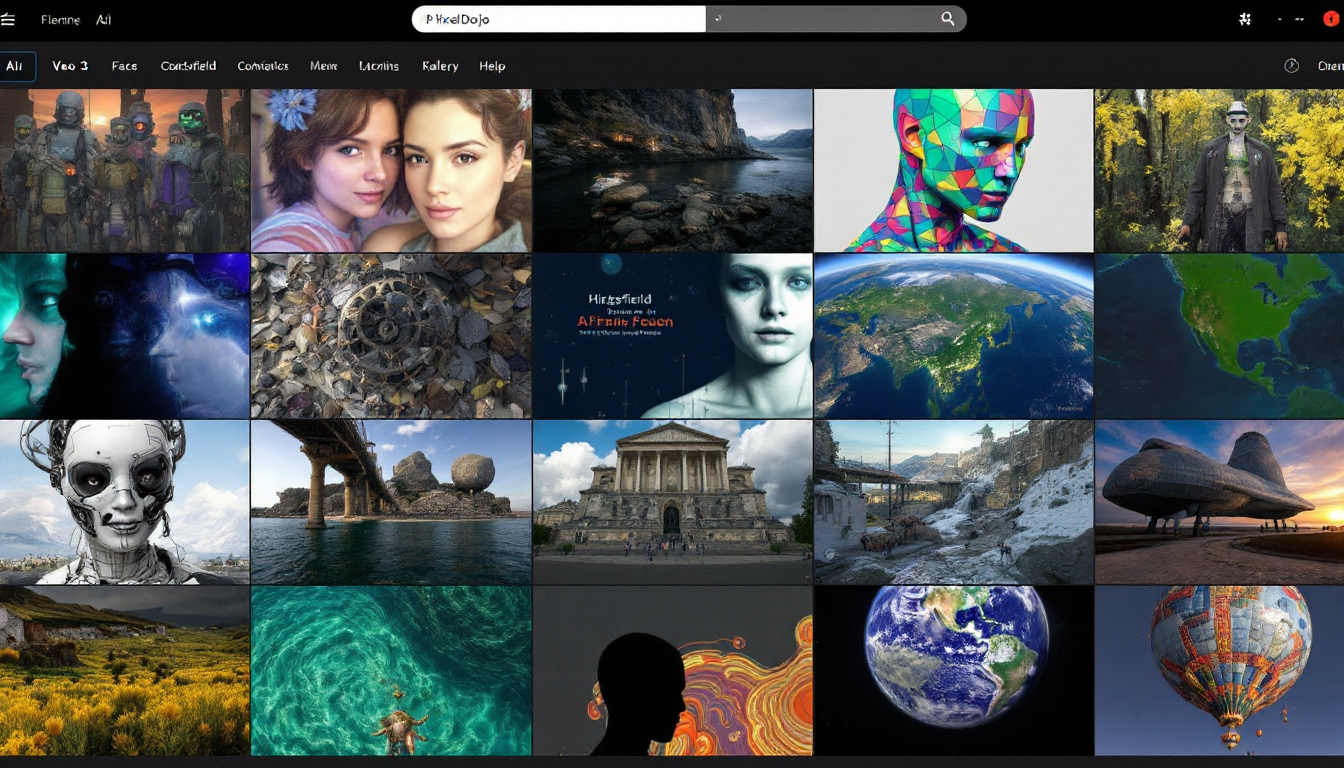Screen dimensions: 1344x768
Task: Click the magnifying glass search icon
Action: tap(947, 19)
